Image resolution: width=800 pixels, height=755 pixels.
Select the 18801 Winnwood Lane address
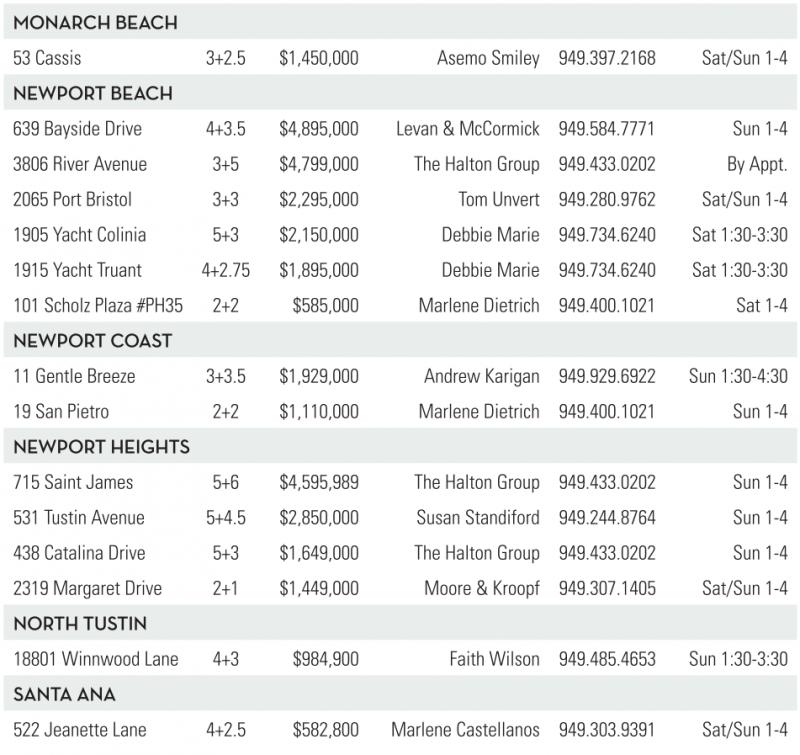(96, 659)
